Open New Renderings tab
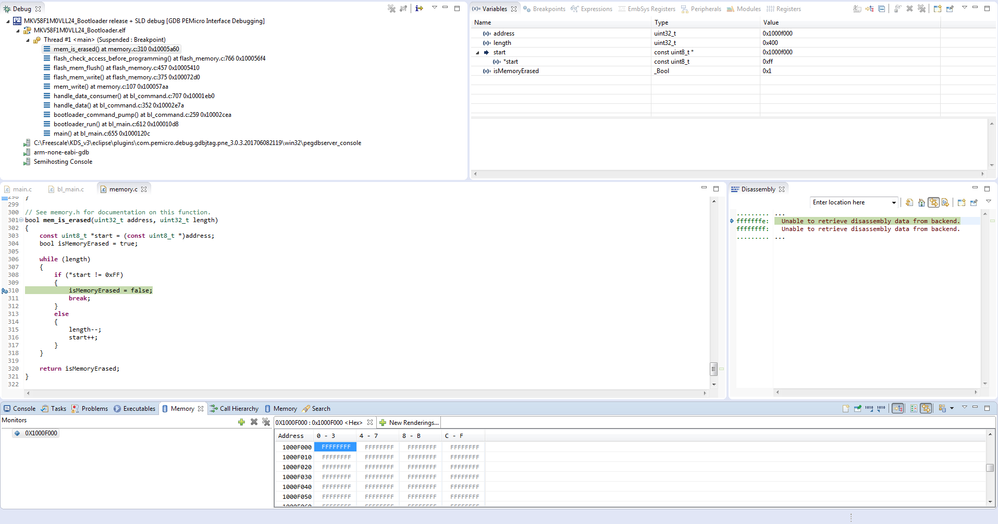The height and width of the screenshot is (524, 998). [409, 423]
